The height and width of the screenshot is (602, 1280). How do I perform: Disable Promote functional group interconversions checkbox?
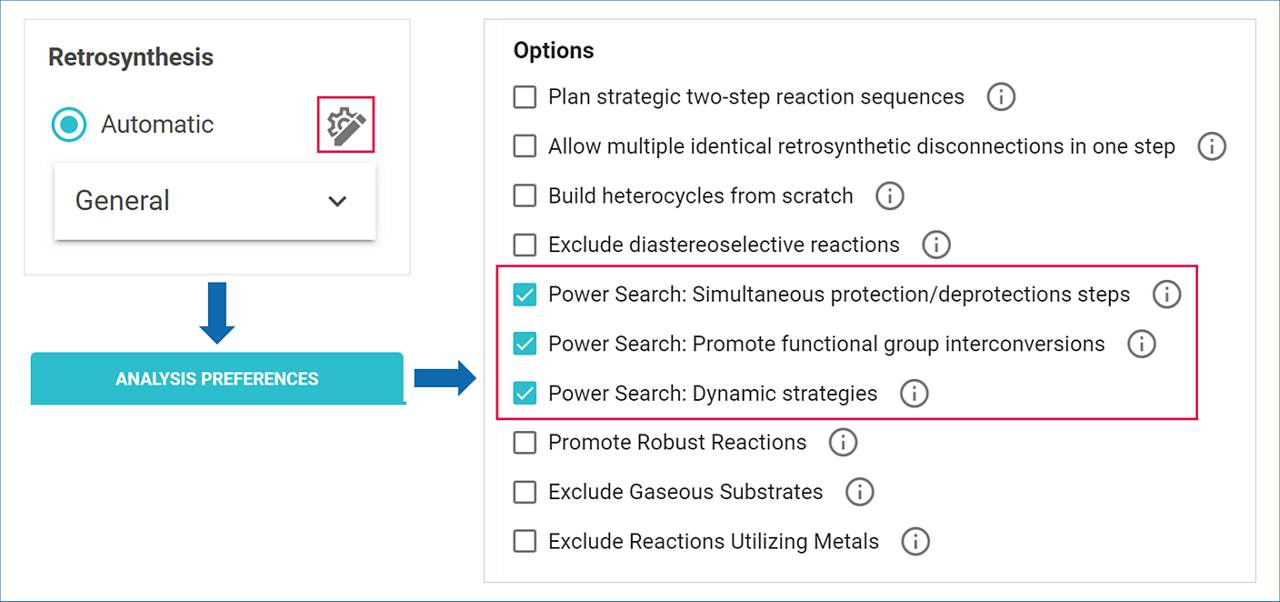coord(525,344)
